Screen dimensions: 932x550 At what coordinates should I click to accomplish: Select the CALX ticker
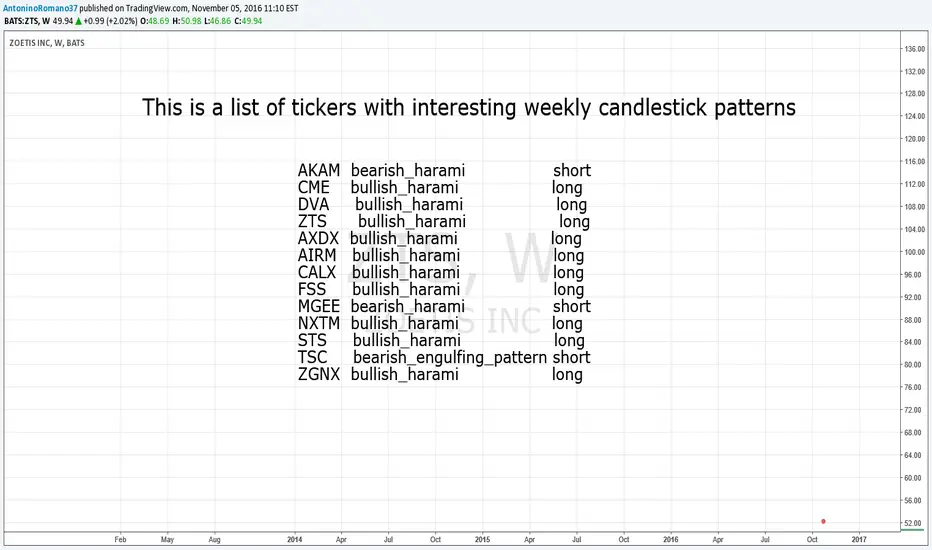[317, 272]
